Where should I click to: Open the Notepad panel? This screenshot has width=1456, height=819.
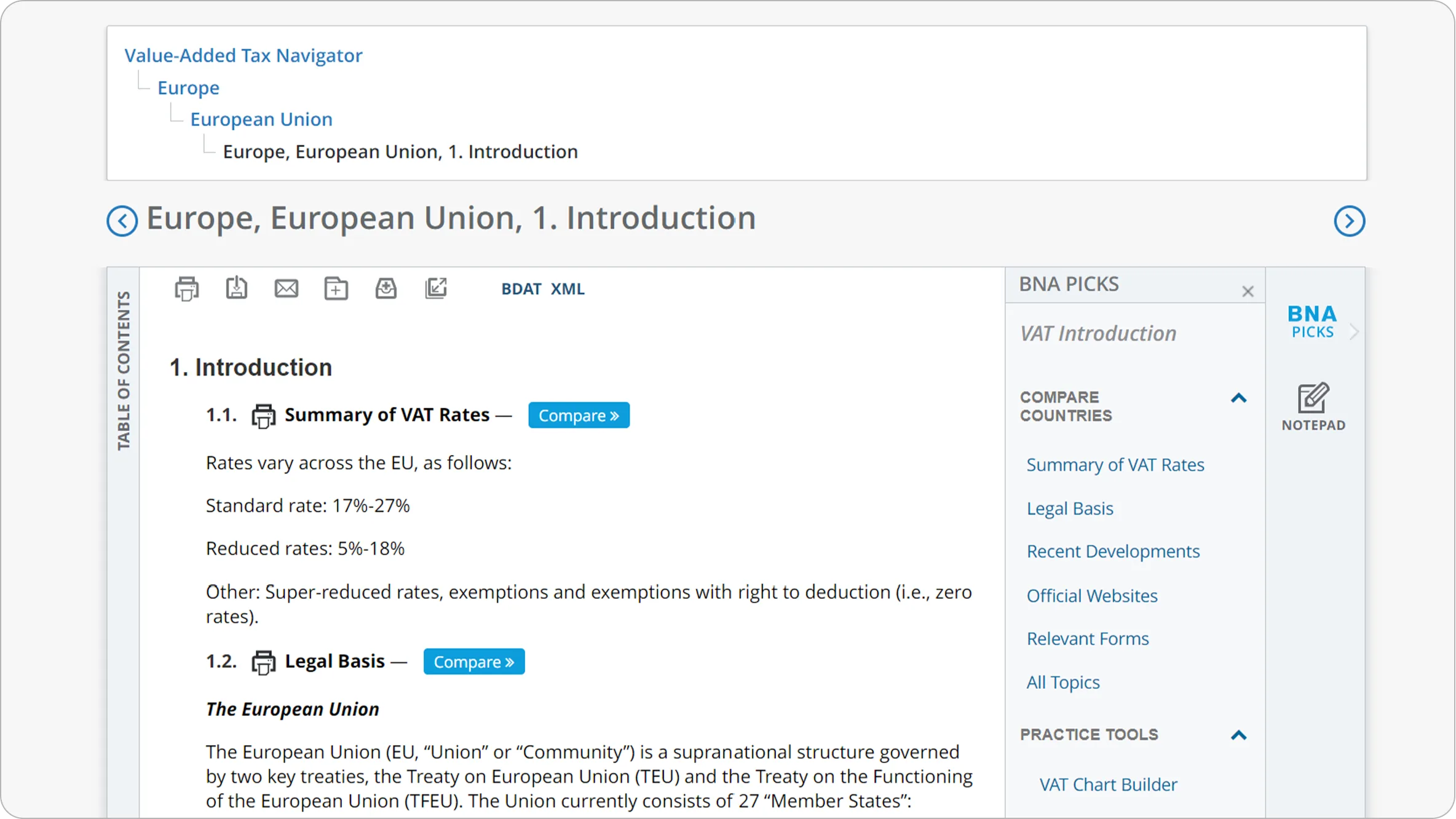[1313, 406]
